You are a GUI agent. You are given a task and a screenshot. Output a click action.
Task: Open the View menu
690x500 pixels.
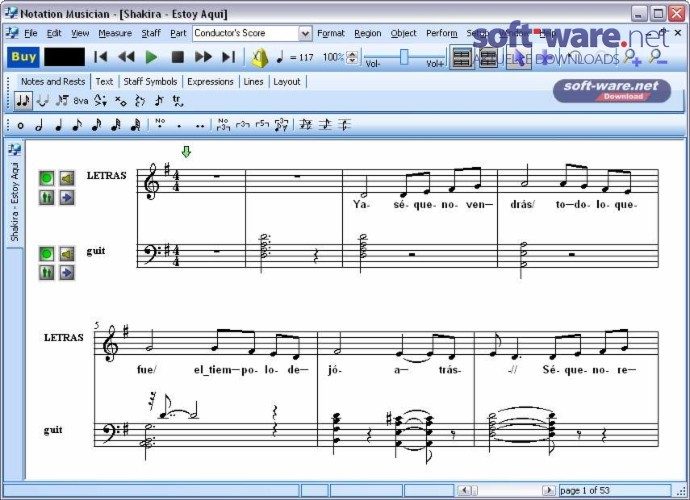[80, 33]
